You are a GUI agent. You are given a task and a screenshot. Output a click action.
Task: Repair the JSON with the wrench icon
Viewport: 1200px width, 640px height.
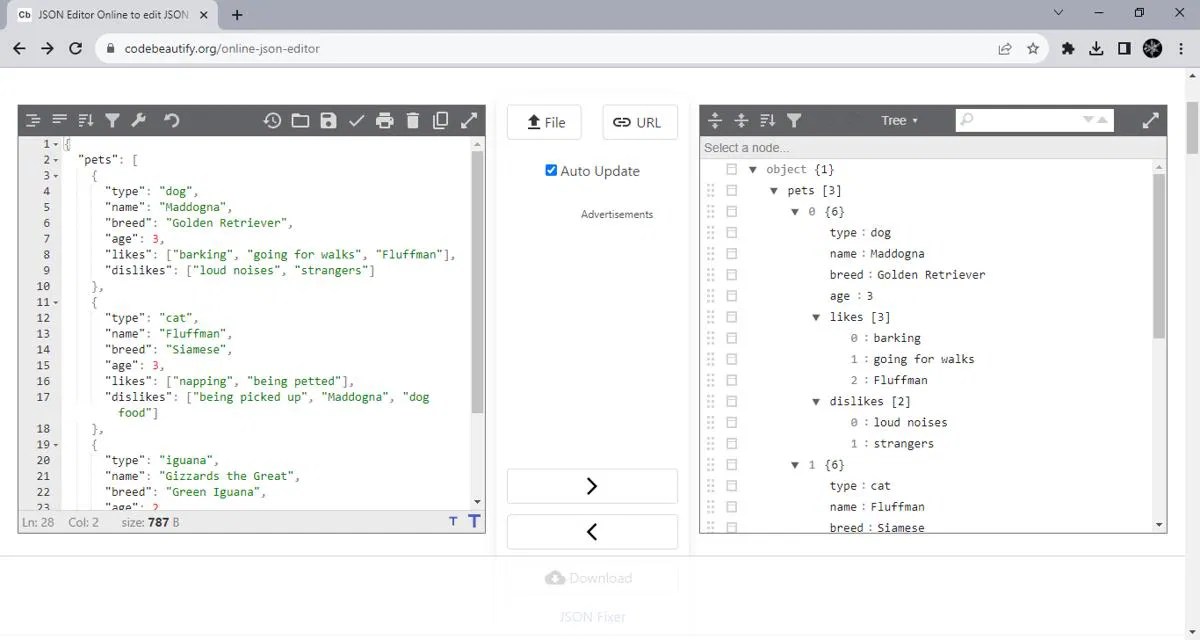click(x=139, y=120)
